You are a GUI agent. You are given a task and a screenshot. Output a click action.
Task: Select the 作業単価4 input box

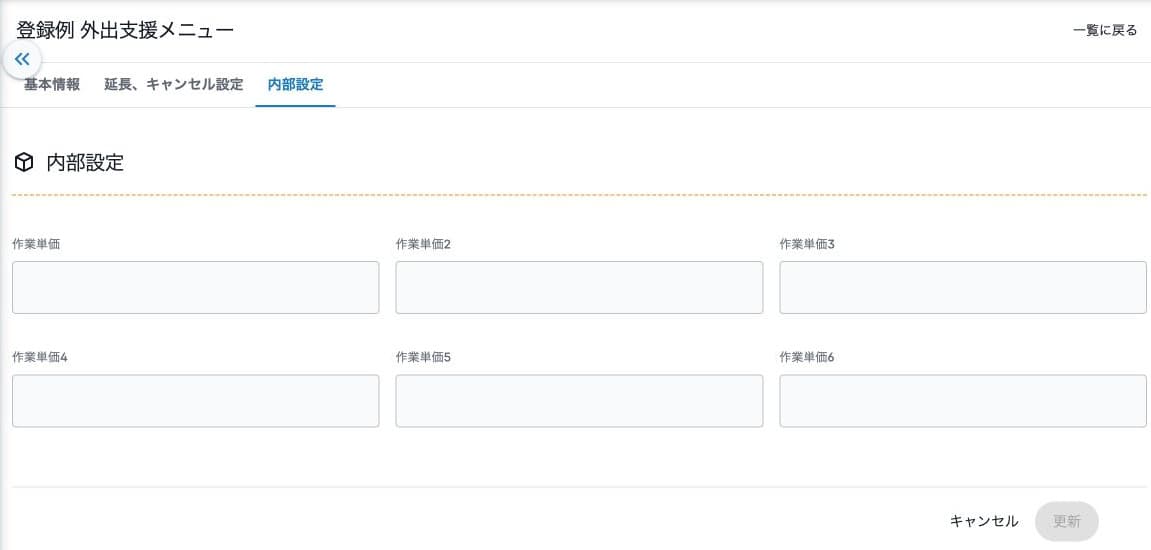(x=196, y=401)
